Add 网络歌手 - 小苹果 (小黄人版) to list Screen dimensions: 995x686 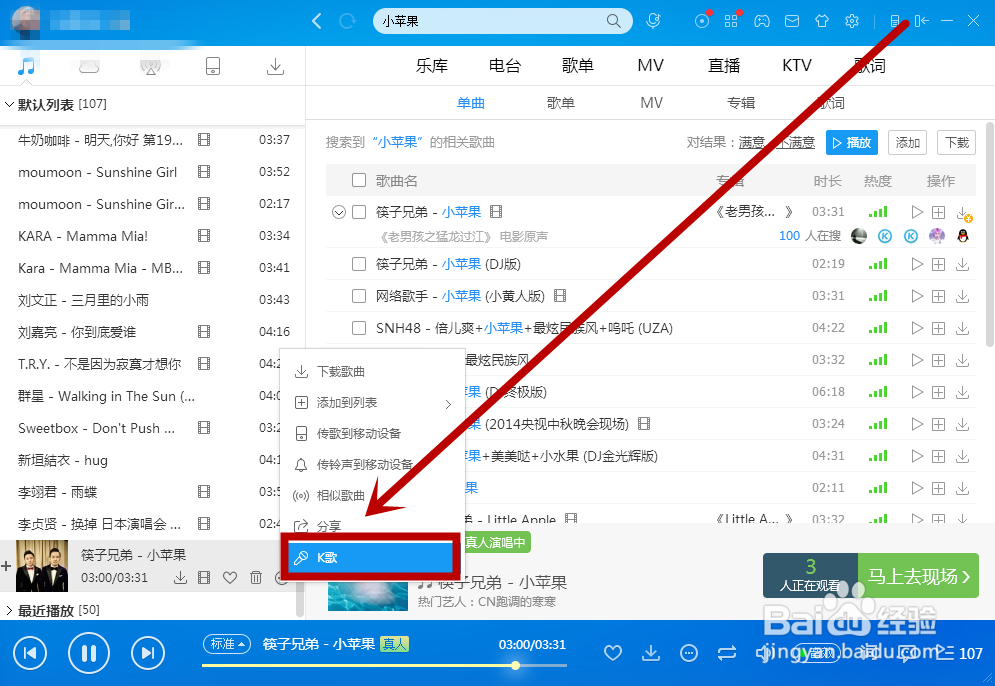939,296
